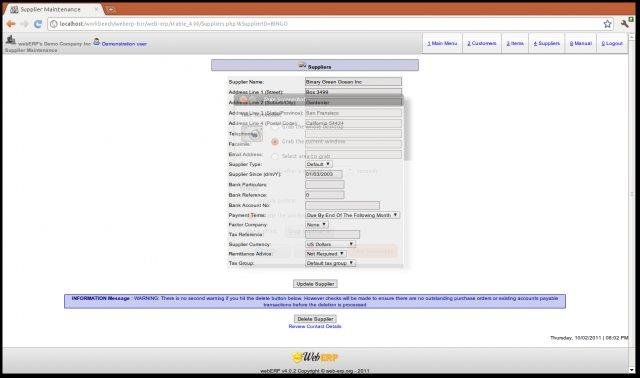Open the Factor Company dropdown

[317, 225]
